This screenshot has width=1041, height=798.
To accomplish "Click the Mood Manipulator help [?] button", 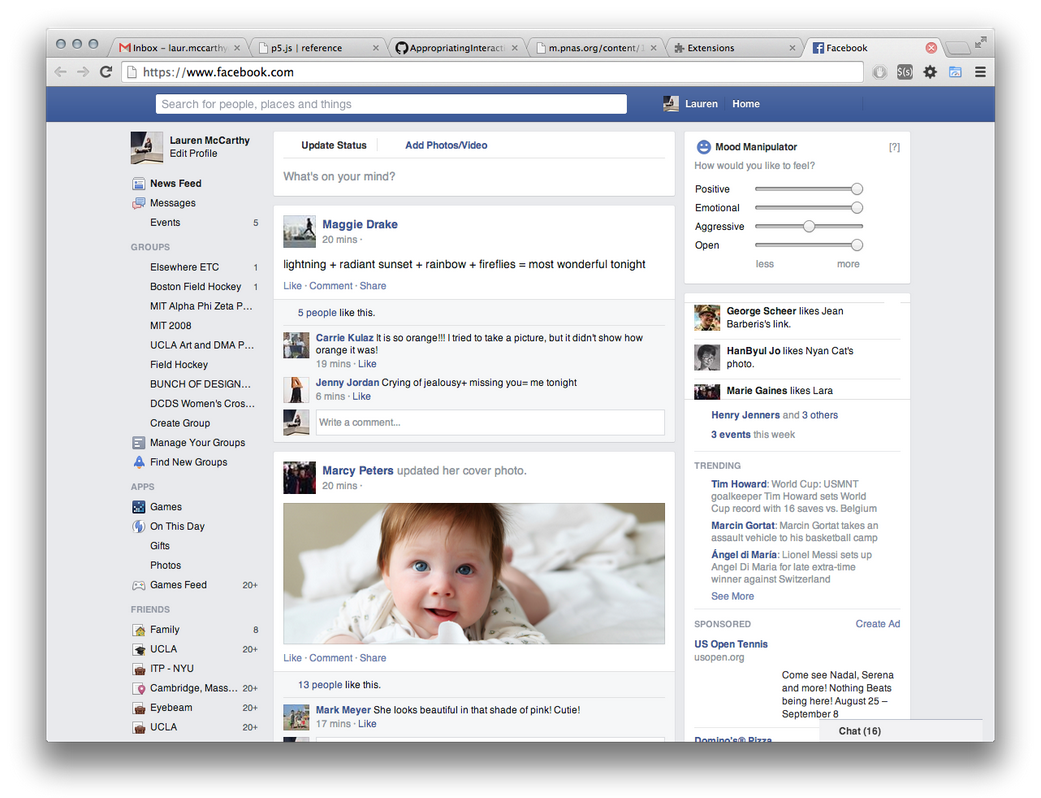I will pos(894,147).
